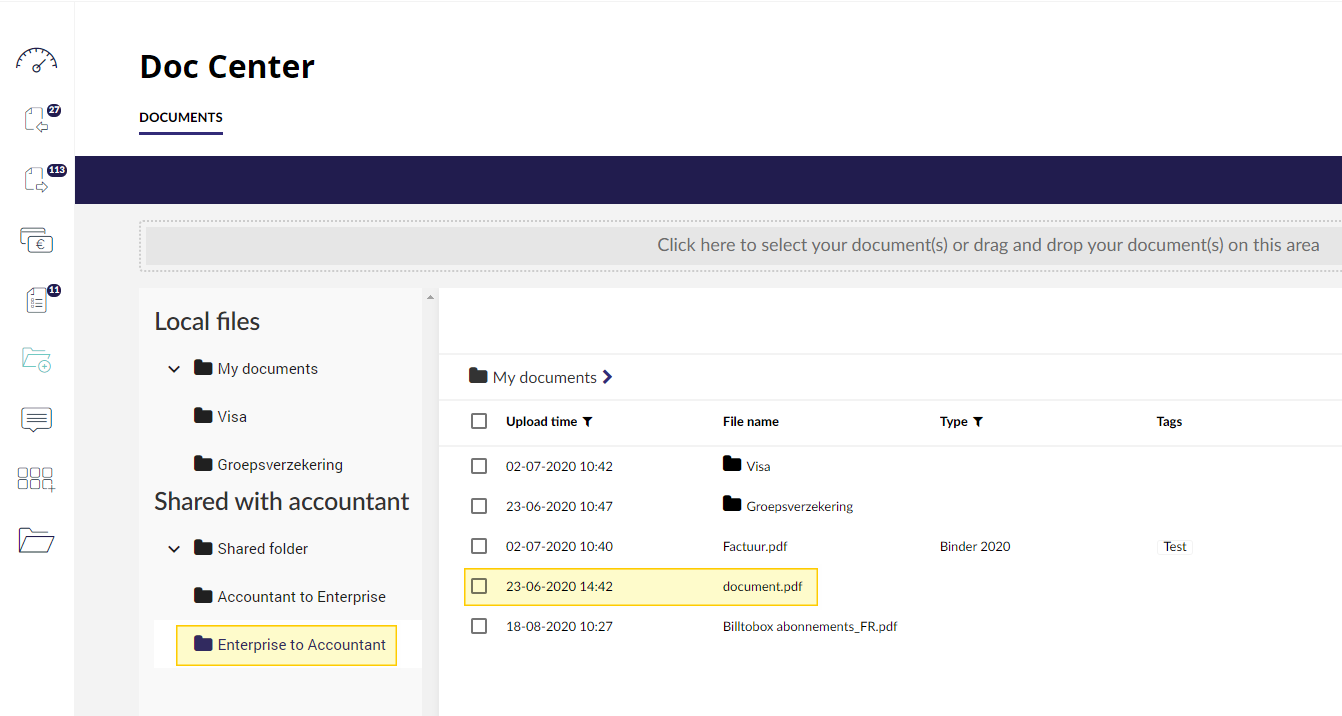Click upload time 23-06-2020 14:42
This screenshot has height=716, width=1342.
559,586
